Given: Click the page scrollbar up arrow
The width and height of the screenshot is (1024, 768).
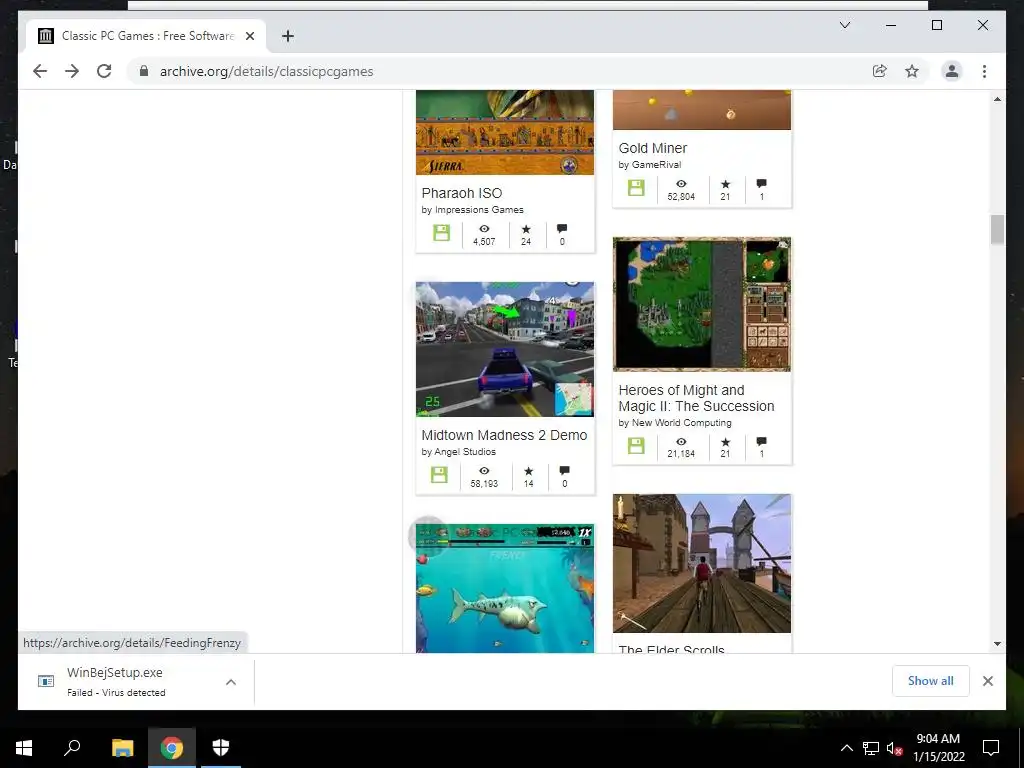Looking at the screenshot, I should (x=997, y=99).
